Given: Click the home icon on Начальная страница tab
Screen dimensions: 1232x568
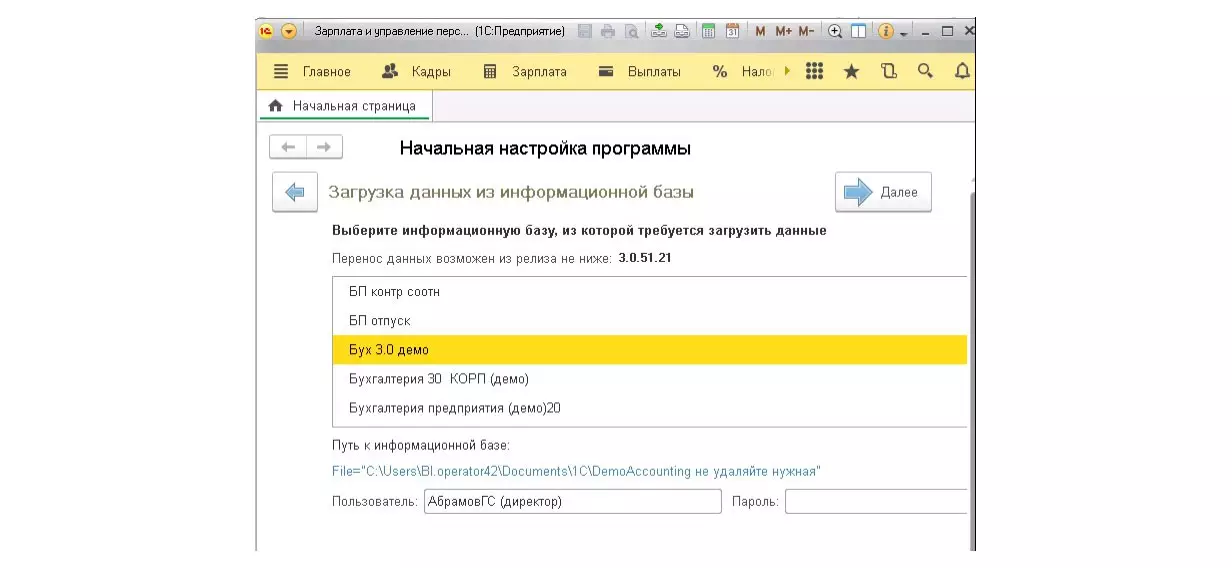Looking at the screenshot, I should (276, 105).
